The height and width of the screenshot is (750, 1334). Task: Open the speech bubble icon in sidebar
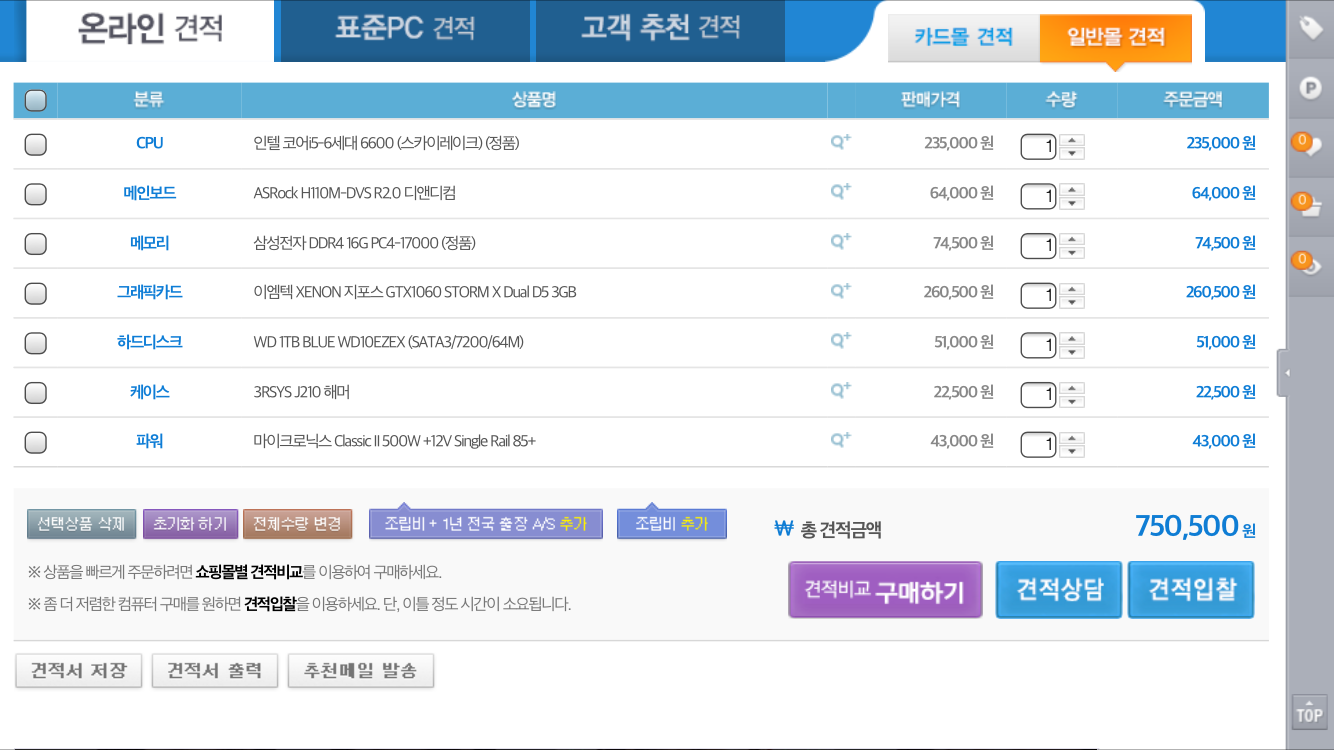[x=1310, y=146]
